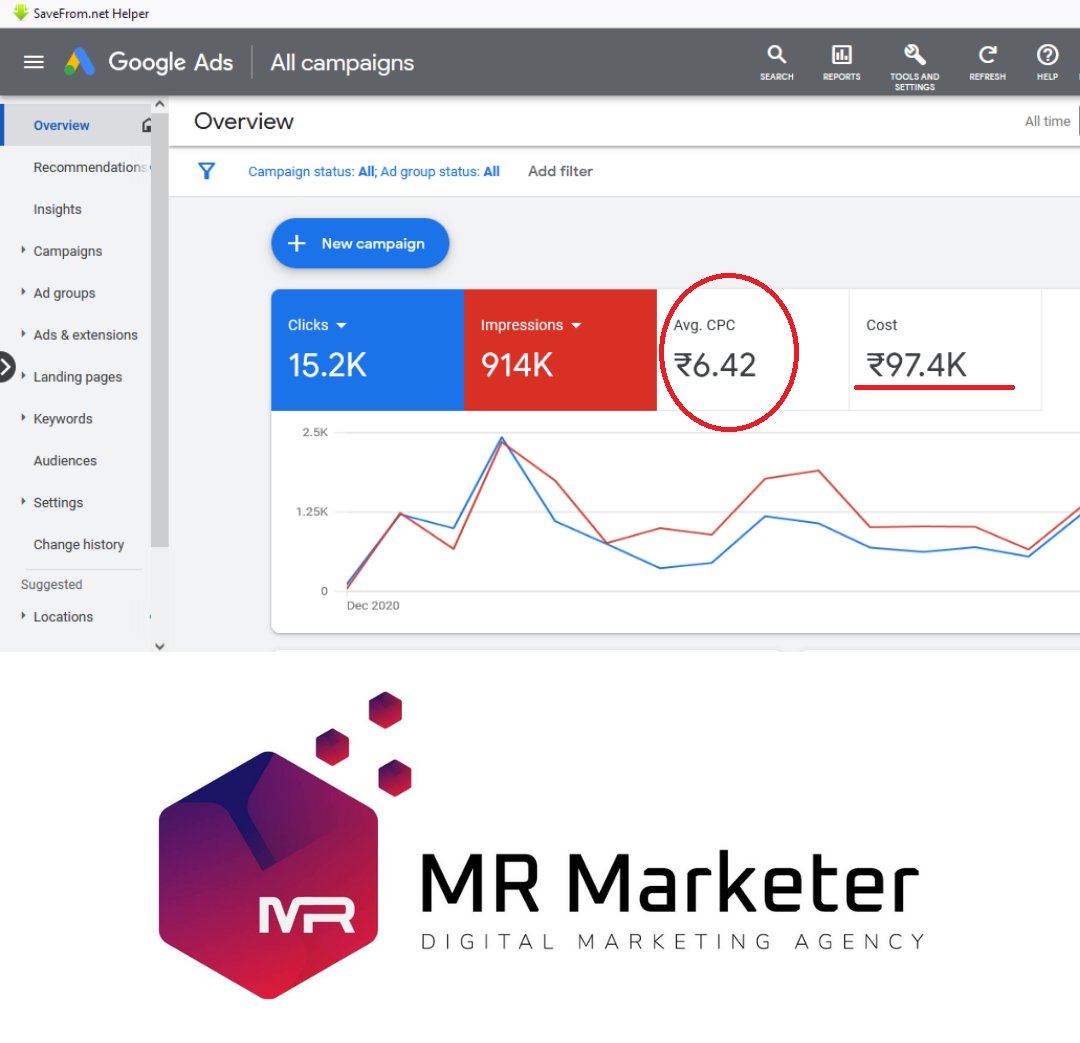Click the Overview page heading
Image resolution: width=1080 pixels, height=1043 pixels.
coord(244,121)
